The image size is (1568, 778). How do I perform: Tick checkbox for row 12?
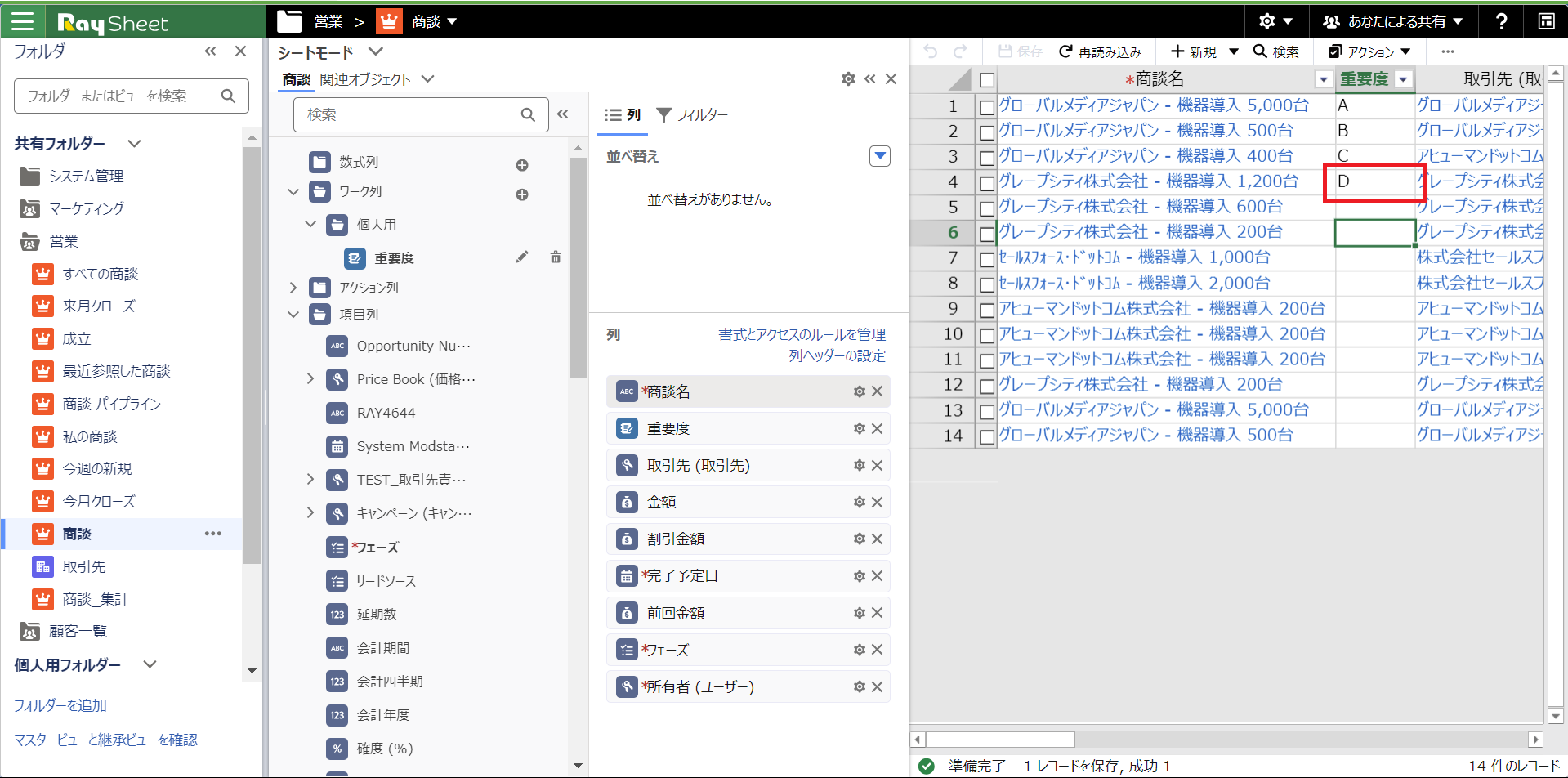[x=987, y=386]
